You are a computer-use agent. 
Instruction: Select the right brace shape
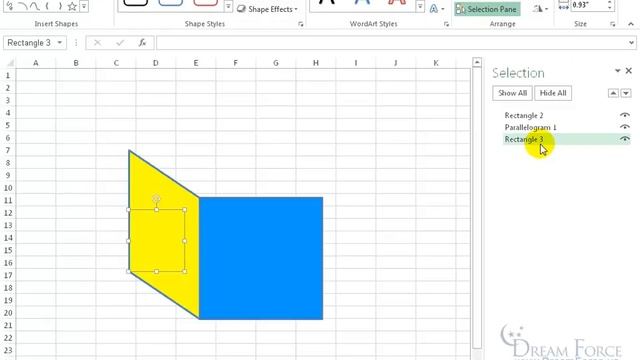(x=60, y=6)
